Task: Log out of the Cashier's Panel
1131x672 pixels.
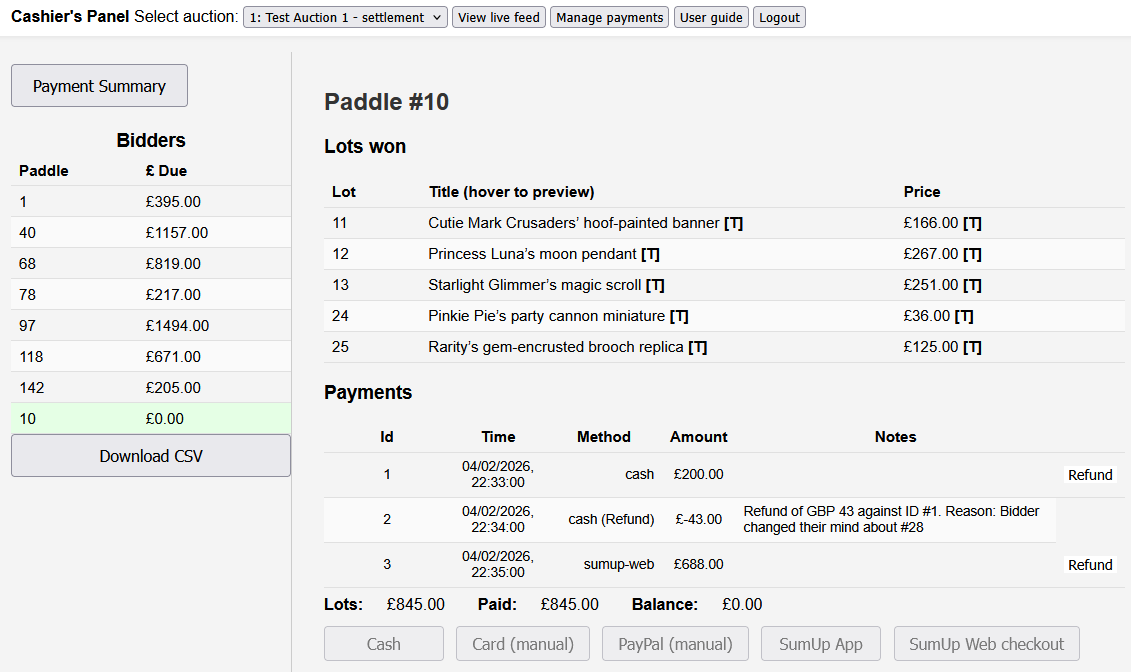Action: point(779,18)
